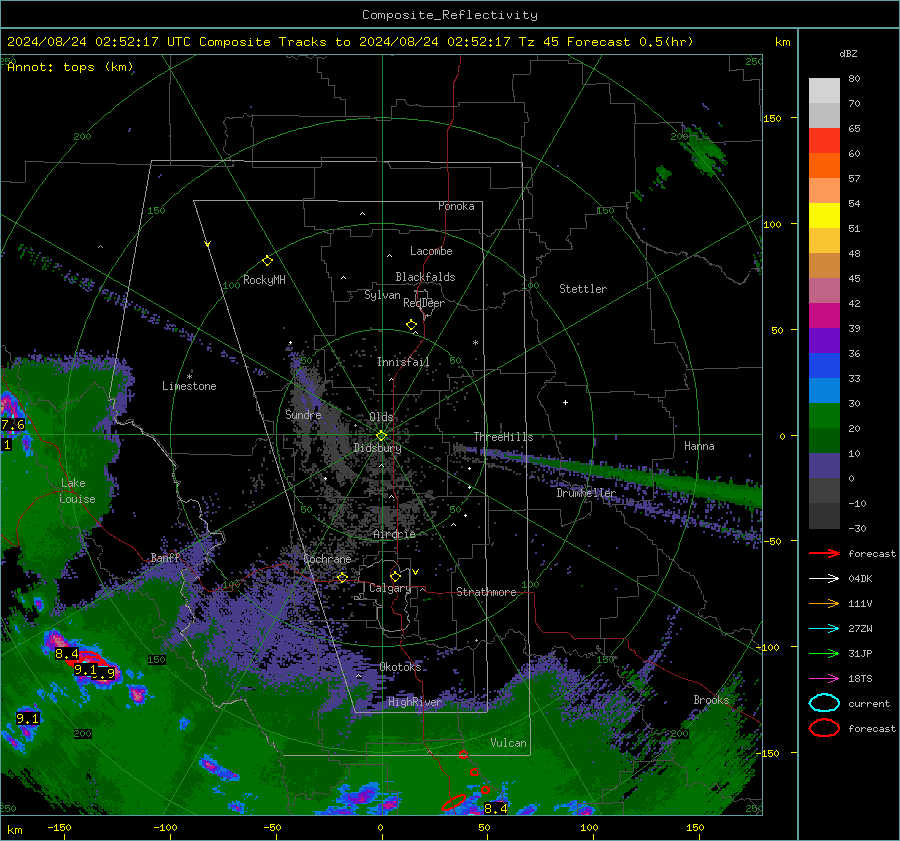The image size is (900, 841).
Task: Click the Hanna label
Action: [x=699, y=446]
